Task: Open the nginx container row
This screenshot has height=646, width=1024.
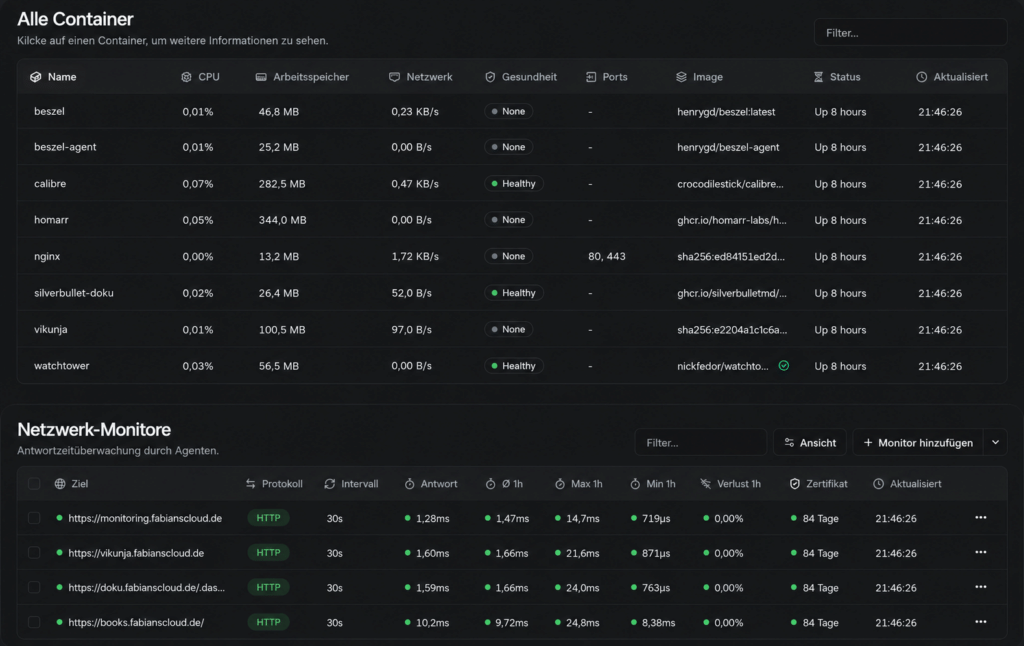Action: click(512, 257)
